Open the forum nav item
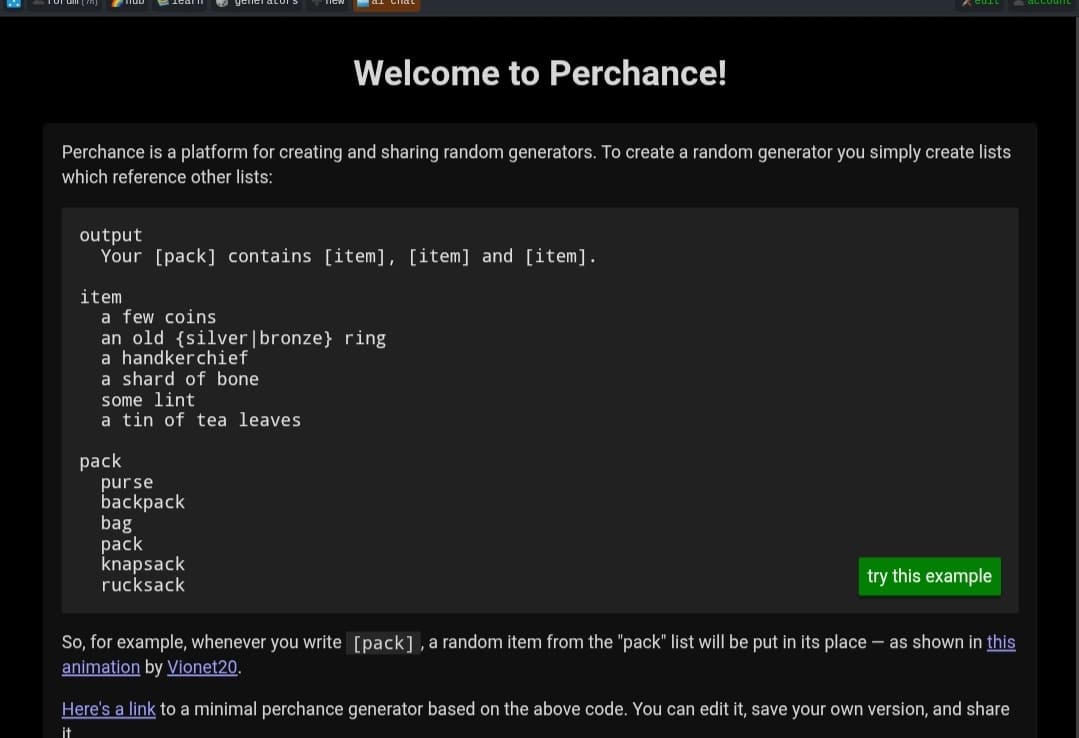Screen dimensions: 1079x738 (66, 3)
